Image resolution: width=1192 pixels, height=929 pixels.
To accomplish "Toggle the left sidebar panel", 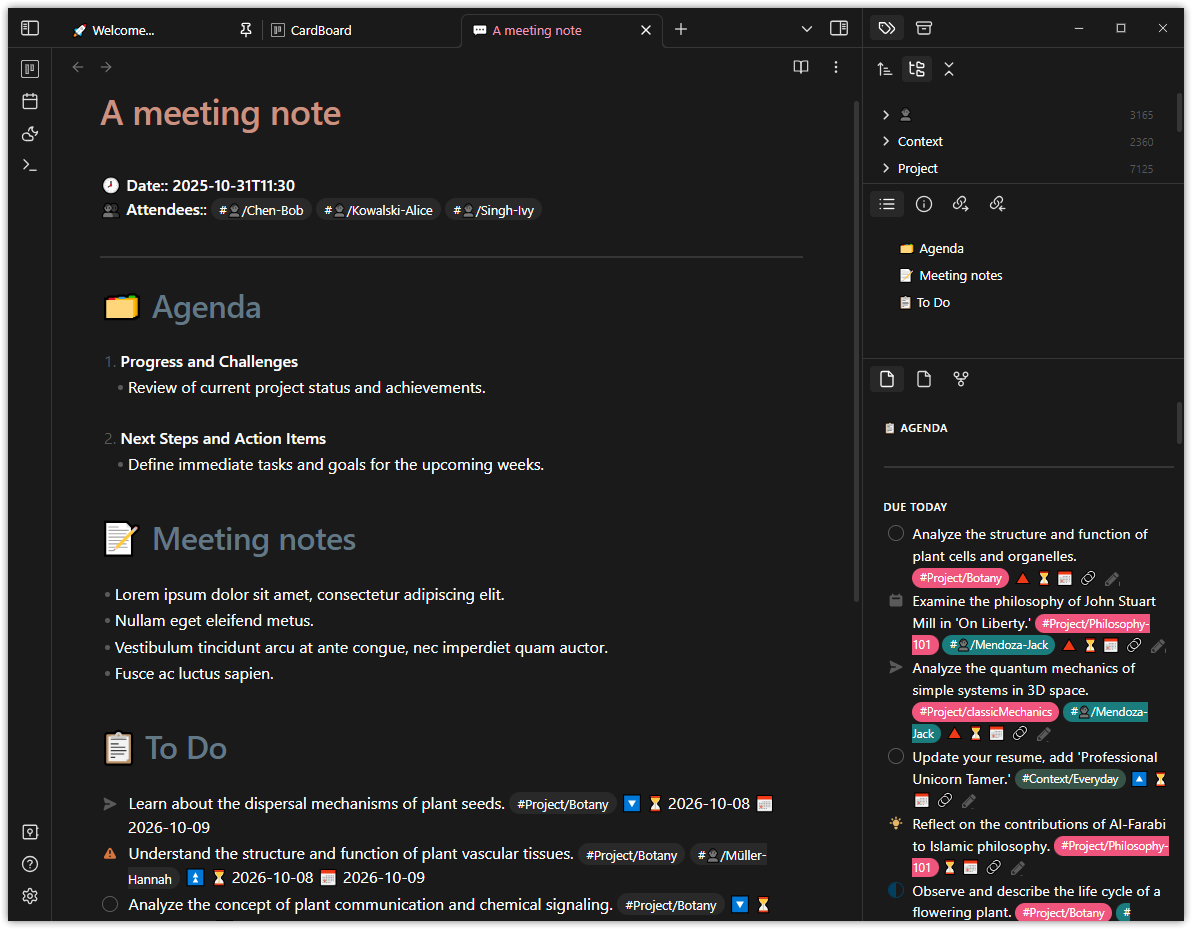I will (x=30, y=29).
